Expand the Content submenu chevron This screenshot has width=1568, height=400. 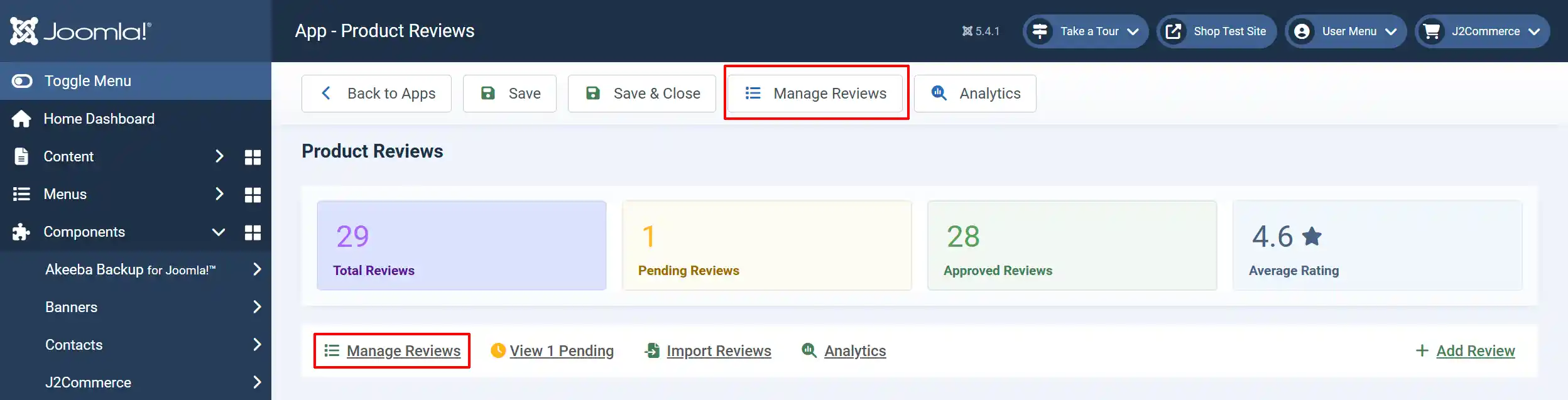coord(219,156)
